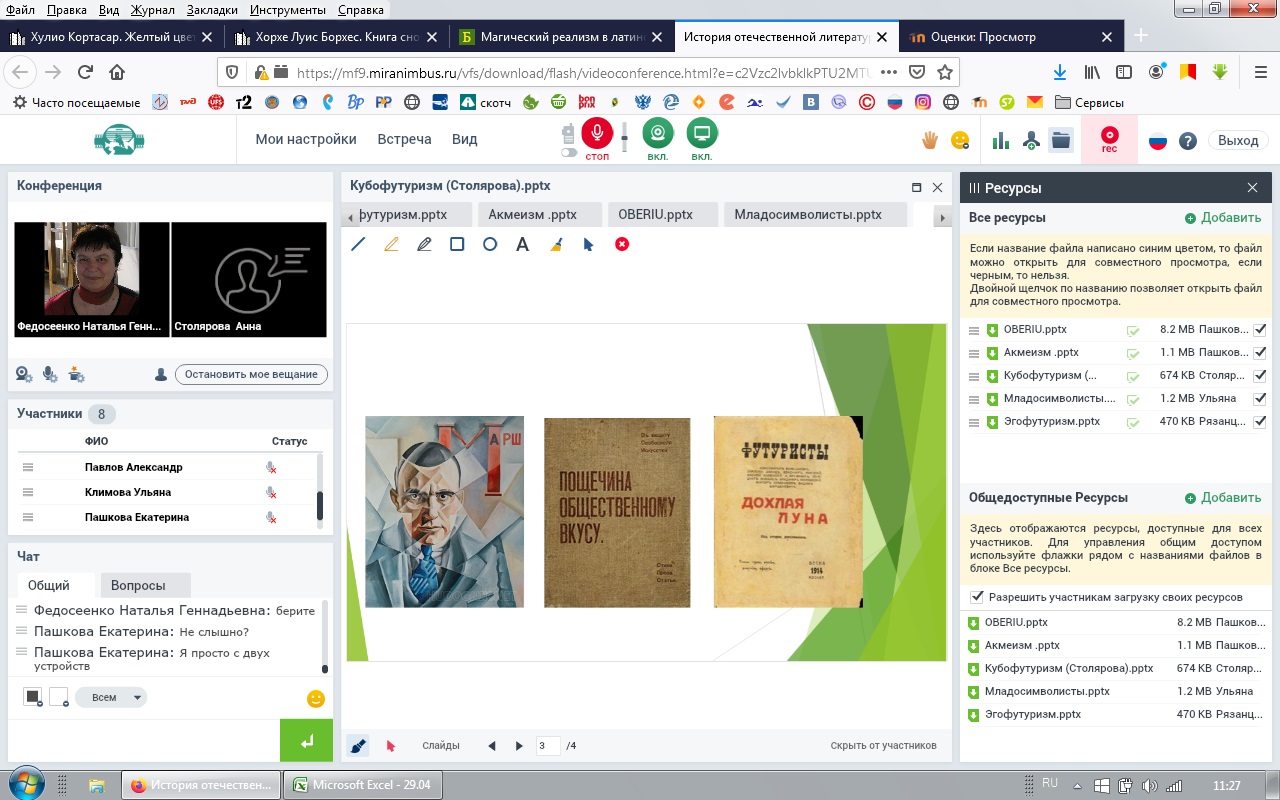Open the 'Встреча' menu

[x=404, y=139]
